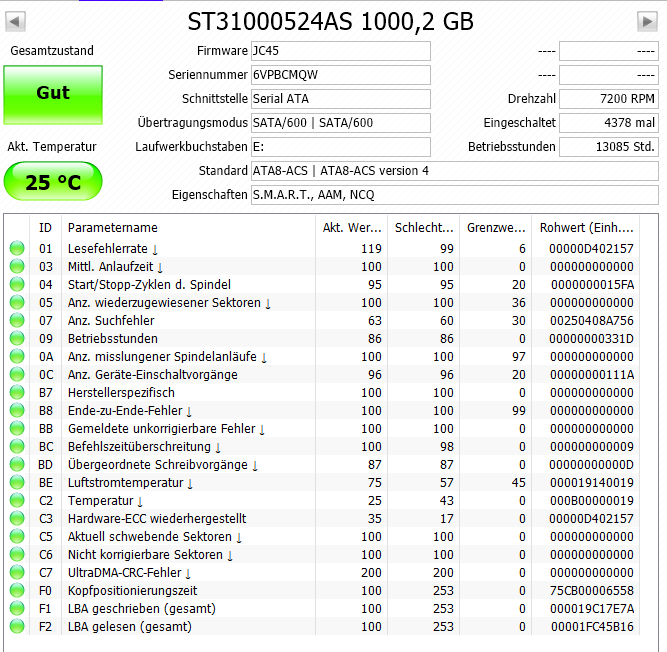Click raw value 00250408A756
This screenshot has width=667, height=652.
(x=591, y=320)
